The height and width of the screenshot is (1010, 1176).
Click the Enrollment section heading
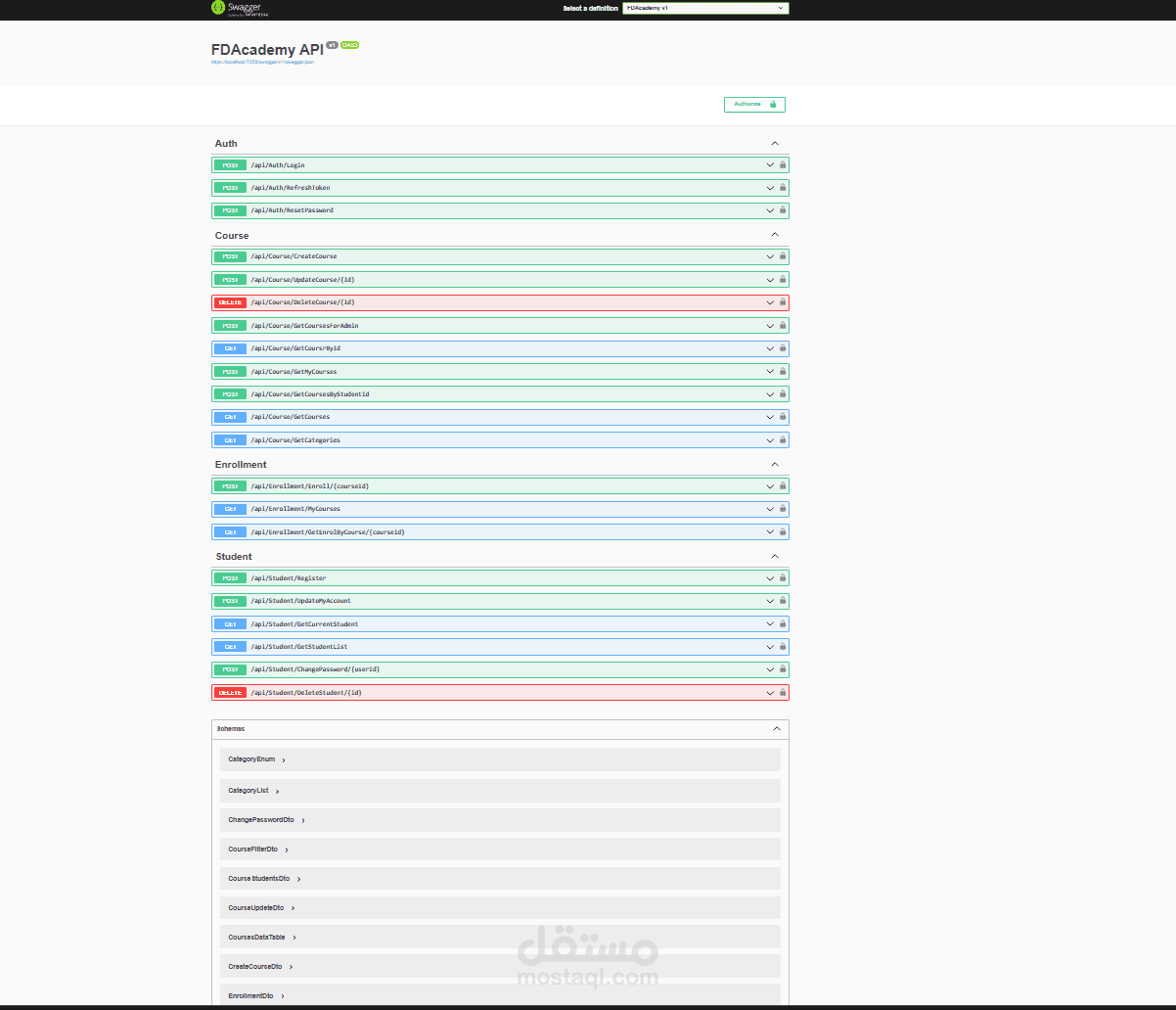pyautogui.click(x=241, y=465)
